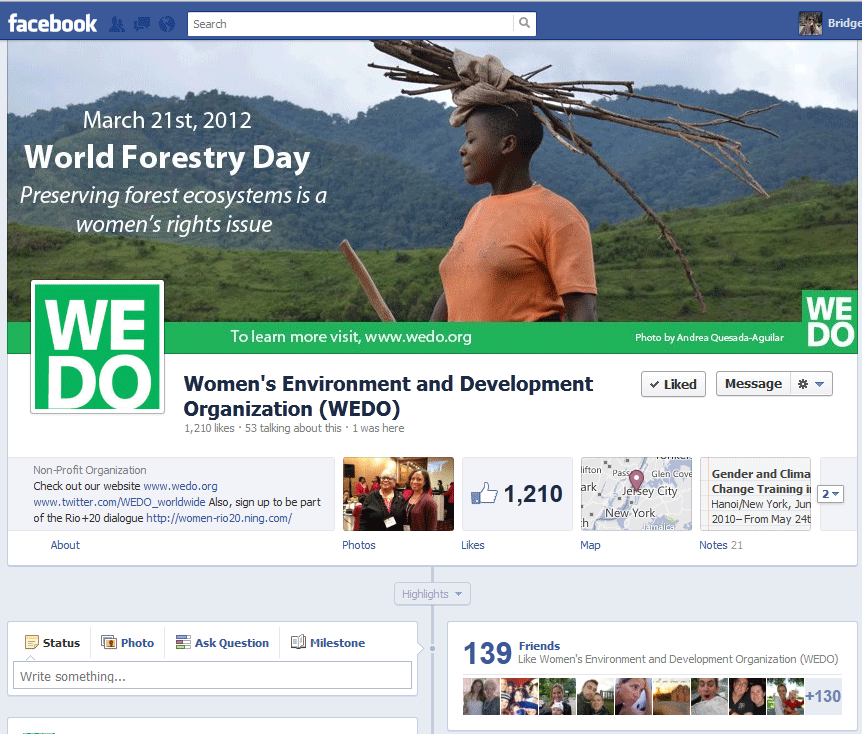Expand more apps arrow showing 2
This screenshot has width=862, height=734.
831,494
